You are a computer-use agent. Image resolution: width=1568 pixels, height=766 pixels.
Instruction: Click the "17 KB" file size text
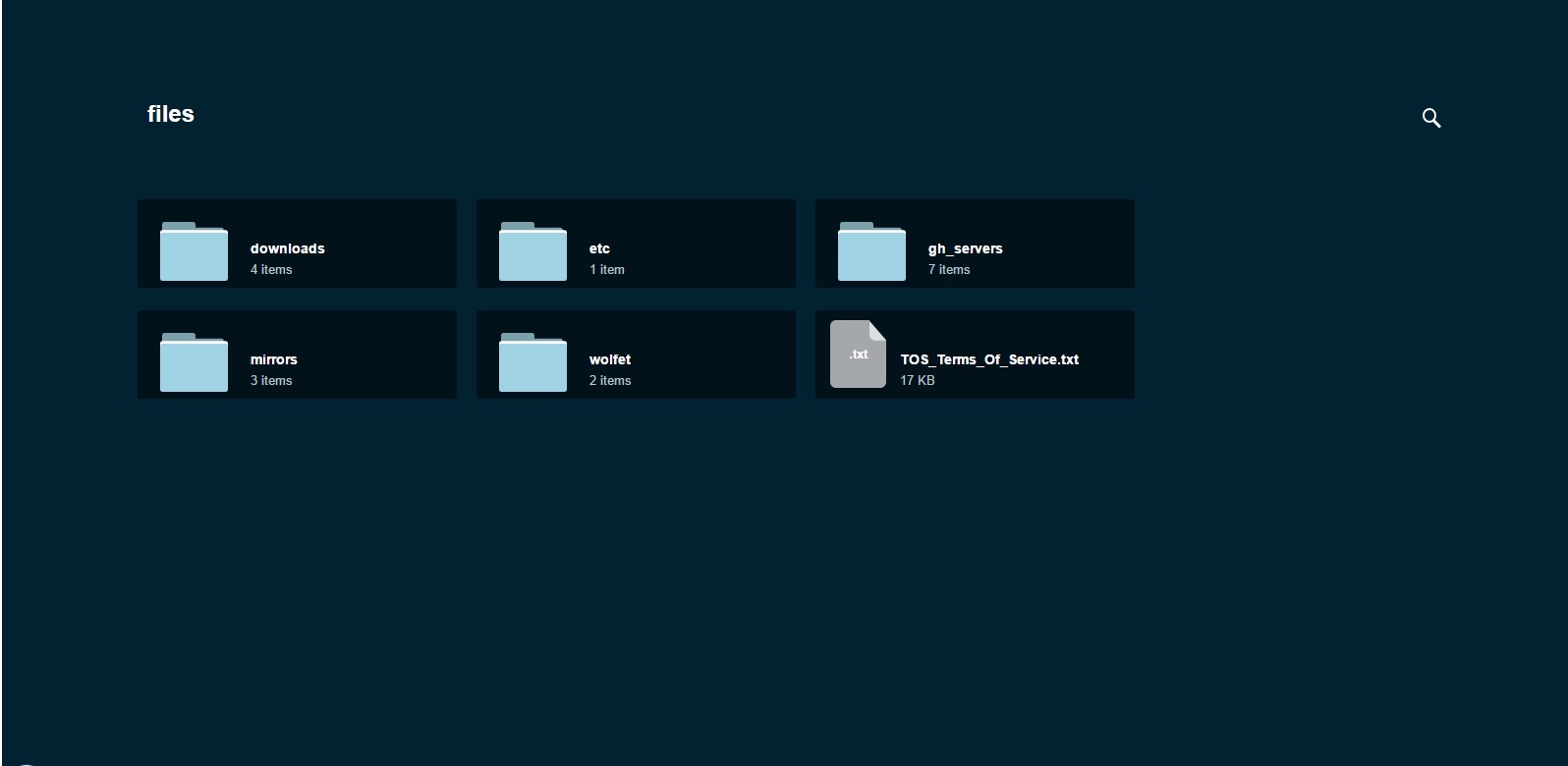pyautogui.click(x=918, y=381)
